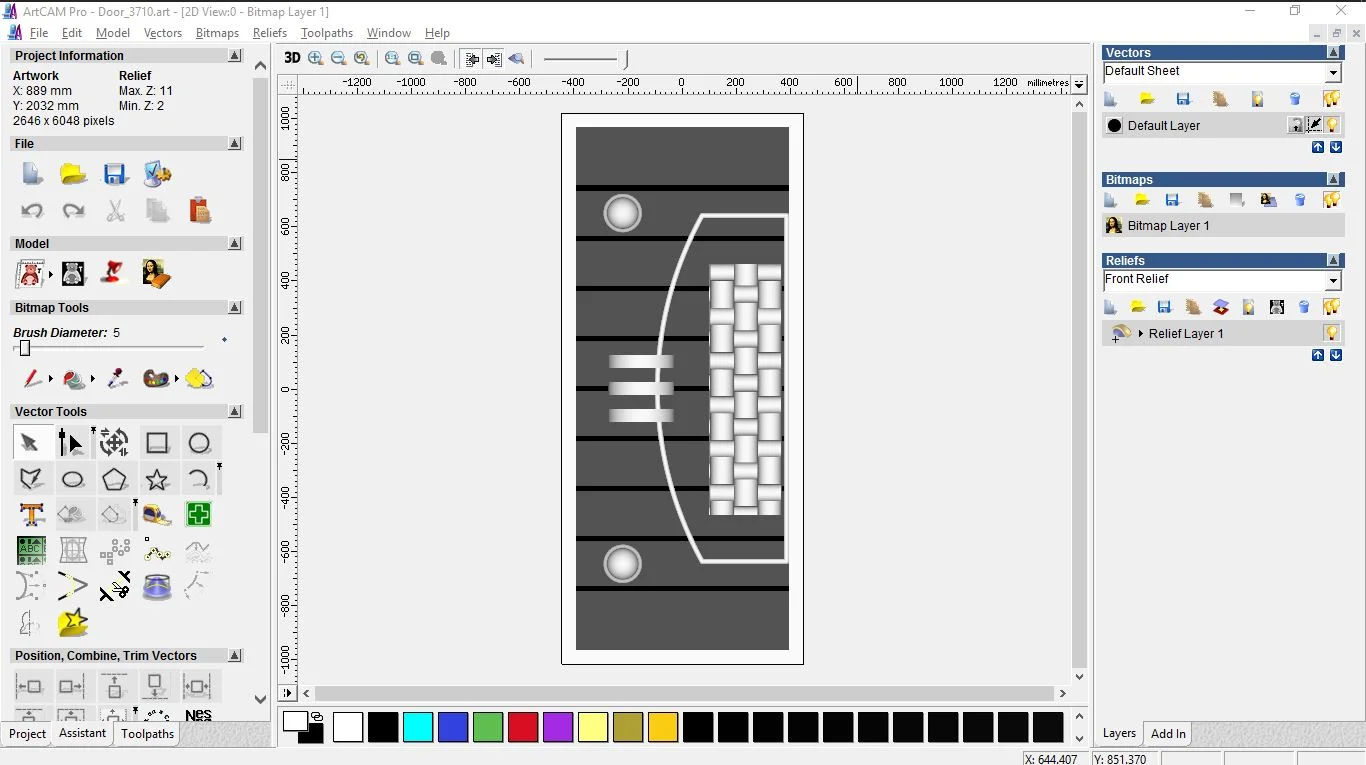Toggle the lock on Default Layer
The image size is (1366, 765).
(x=1296, y=125)
